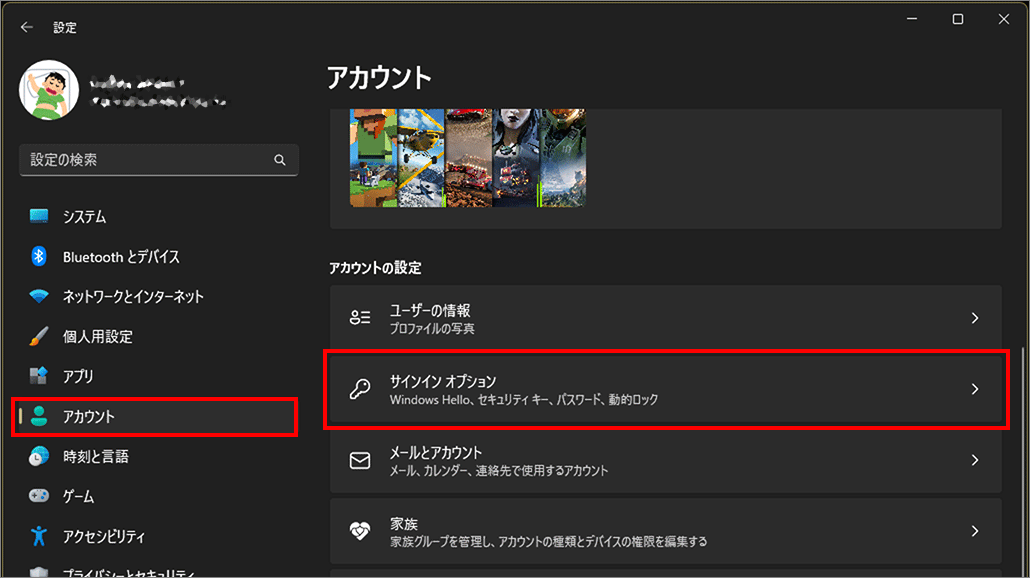This screenshot has height=578, width=1030.
Task: Click the user info person-lines icon
Action: click(x=360, y=318)
